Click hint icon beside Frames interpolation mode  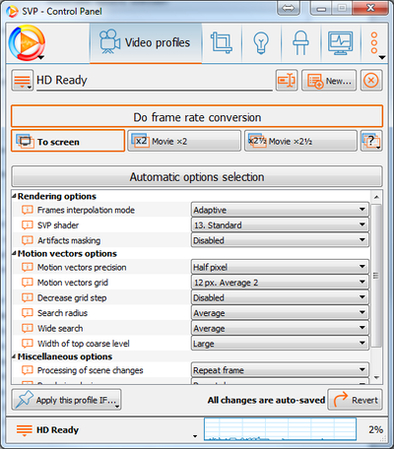27,210
